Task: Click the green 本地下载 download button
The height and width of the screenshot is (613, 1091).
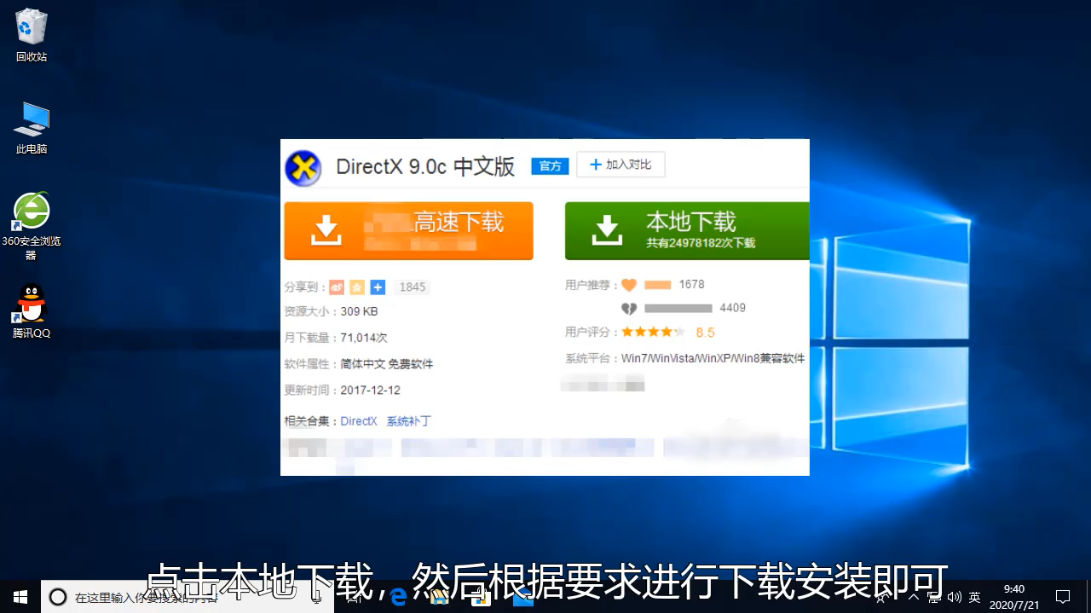Action: click(x=686, y=231)
